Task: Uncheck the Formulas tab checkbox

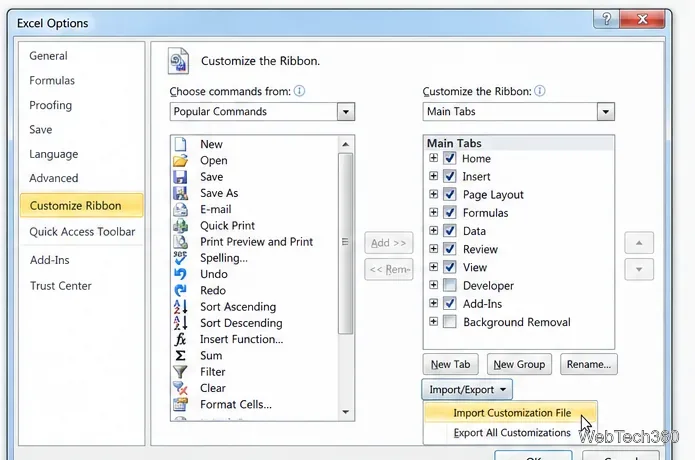Action: tap(449, 213)
